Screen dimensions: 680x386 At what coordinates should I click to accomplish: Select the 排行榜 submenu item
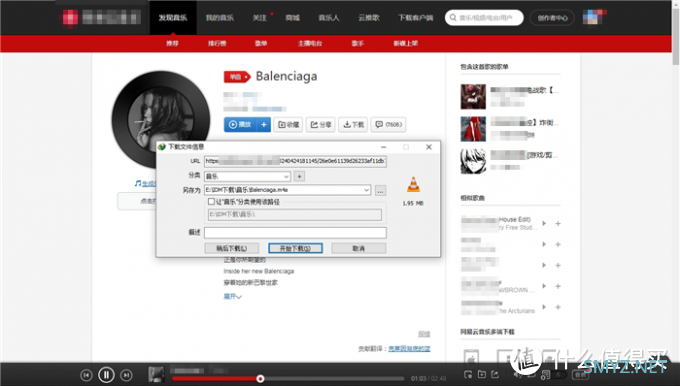217,43
